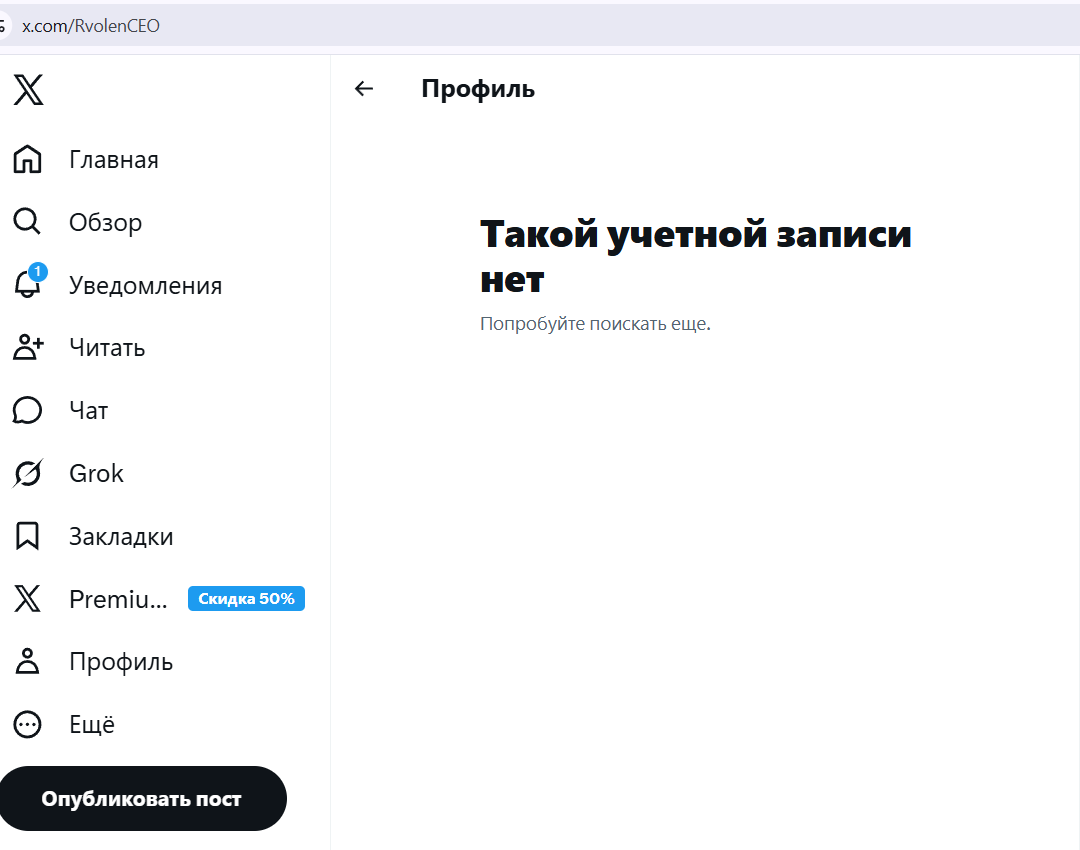Screen dimensions: 1080x850
Task: Launch Grok assistant from sidebar
Action: (27, 473)
